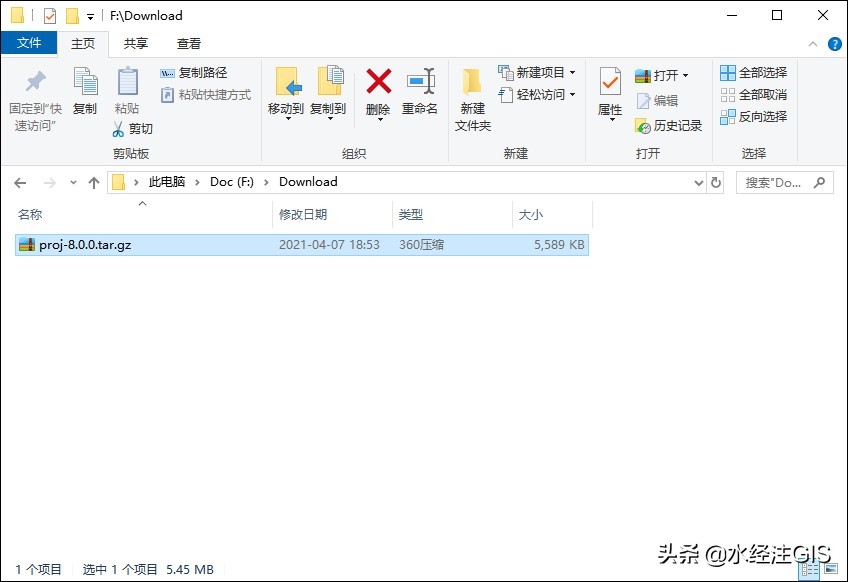The width and height of the screenshot is (848, 582).
Task: Click the Back navigation arrow
Action: [20, 183]
